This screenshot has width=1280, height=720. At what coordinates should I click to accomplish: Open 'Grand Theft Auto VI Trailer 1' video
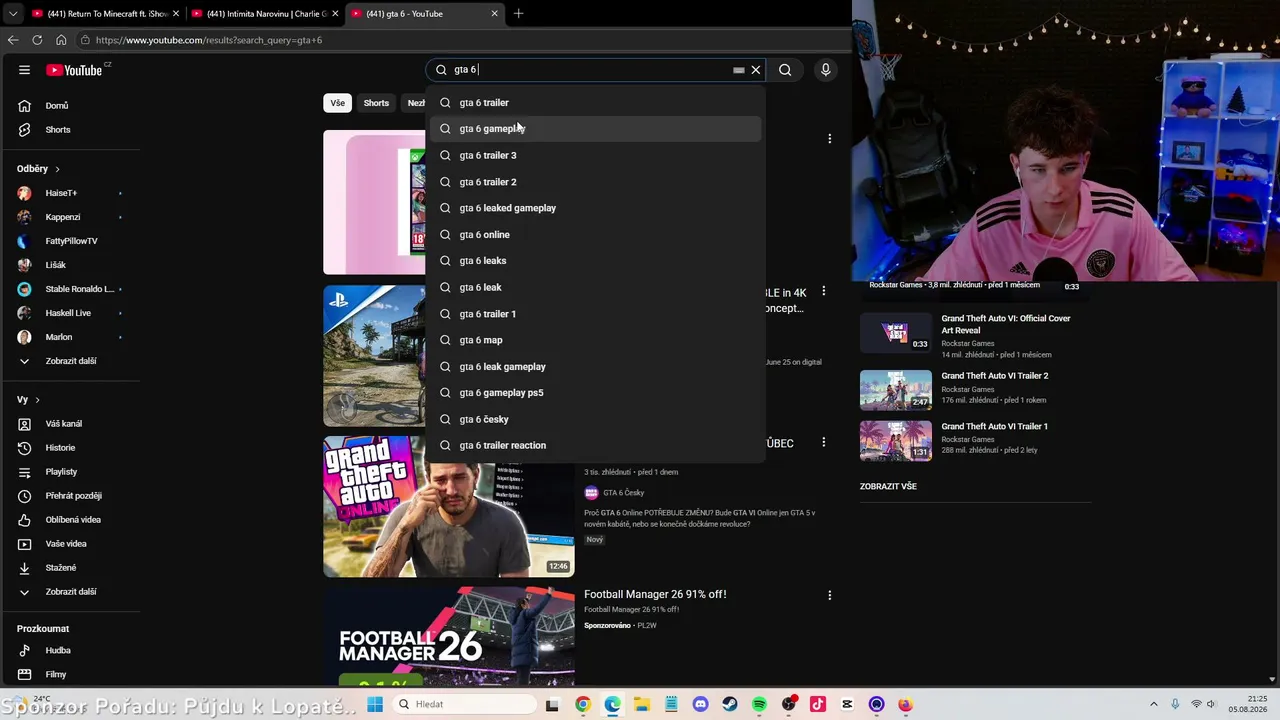click(x=995, y=426)
